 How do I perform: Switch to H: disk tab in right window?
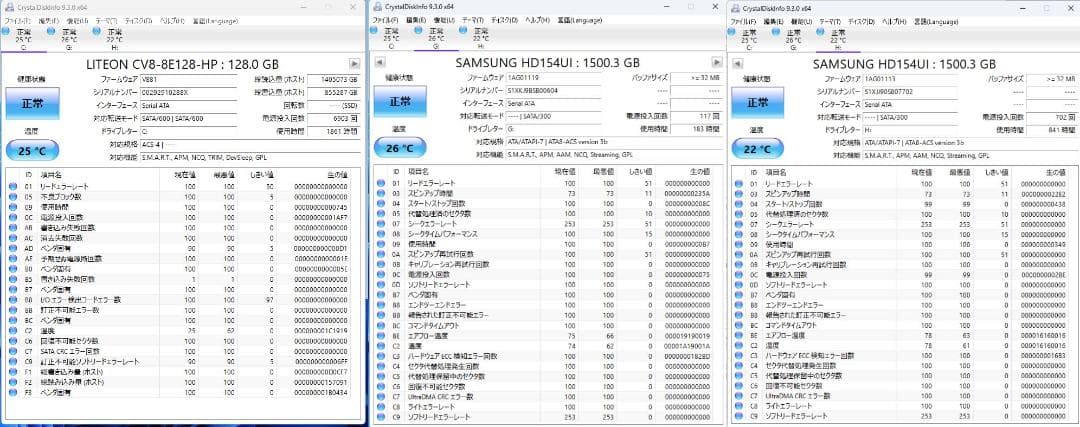838,39
